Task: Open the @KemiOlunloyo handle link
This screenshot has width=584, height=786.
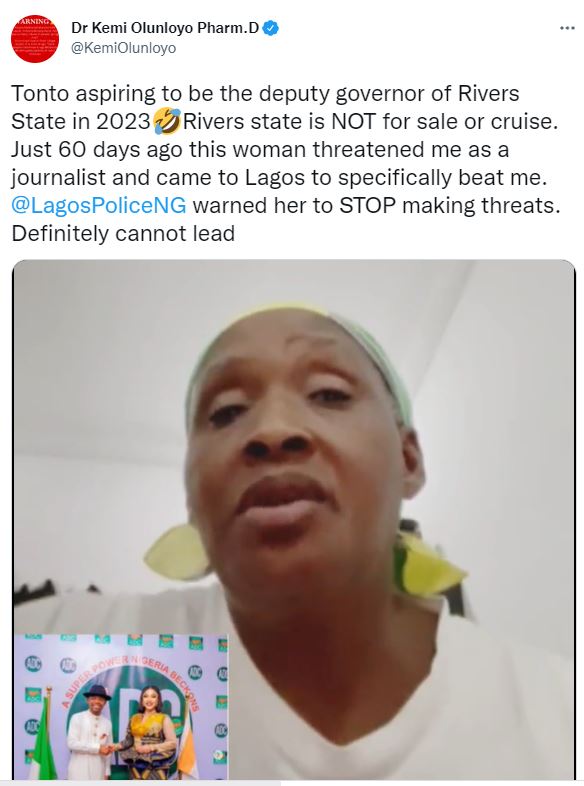Action: [124, 48]
